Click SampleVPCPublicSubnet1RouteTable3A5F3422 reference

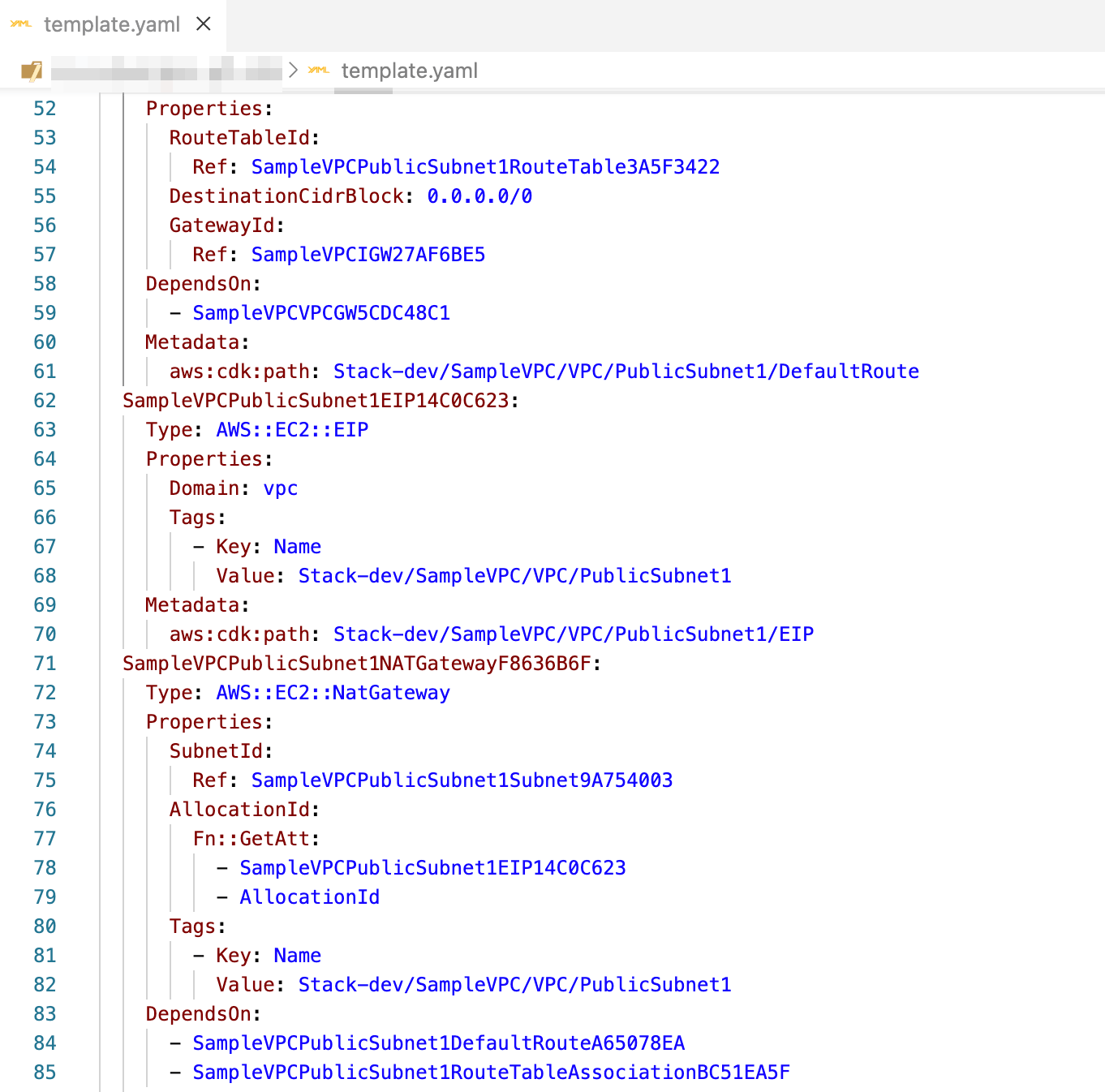485,167
